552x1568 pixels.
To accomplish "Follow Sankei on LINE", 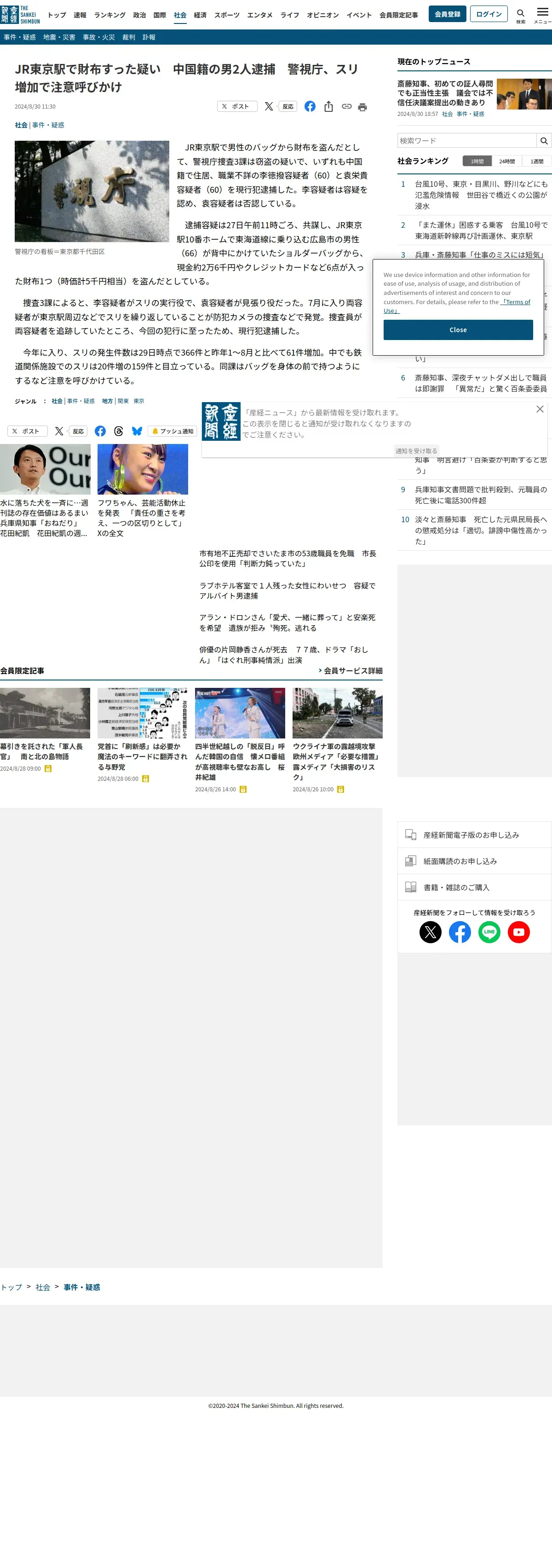I will (x=489, y=932).
